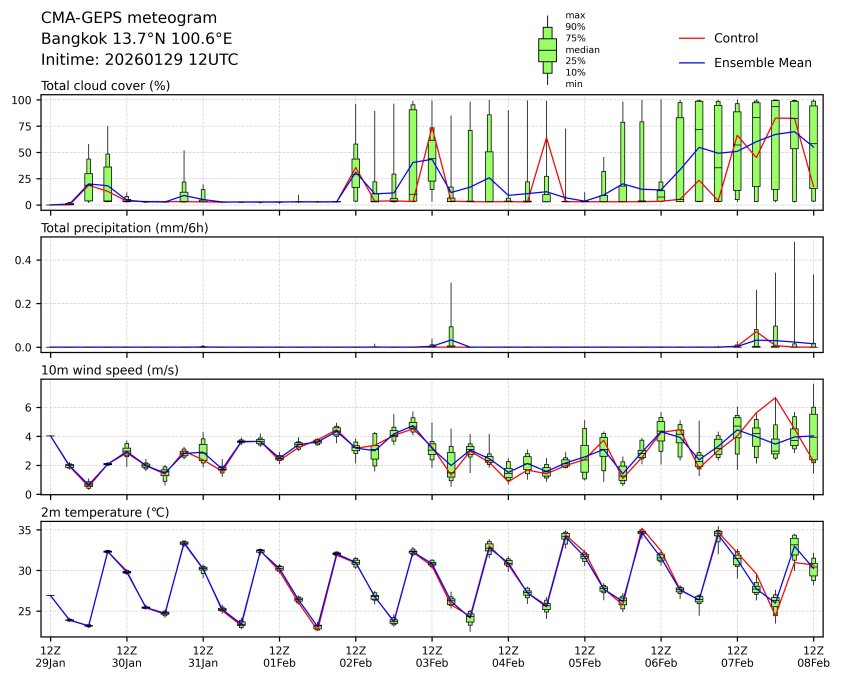841x680 pixels.
Task: Click the 12Z 08Feb time axis label
Action: pos(813,655)
